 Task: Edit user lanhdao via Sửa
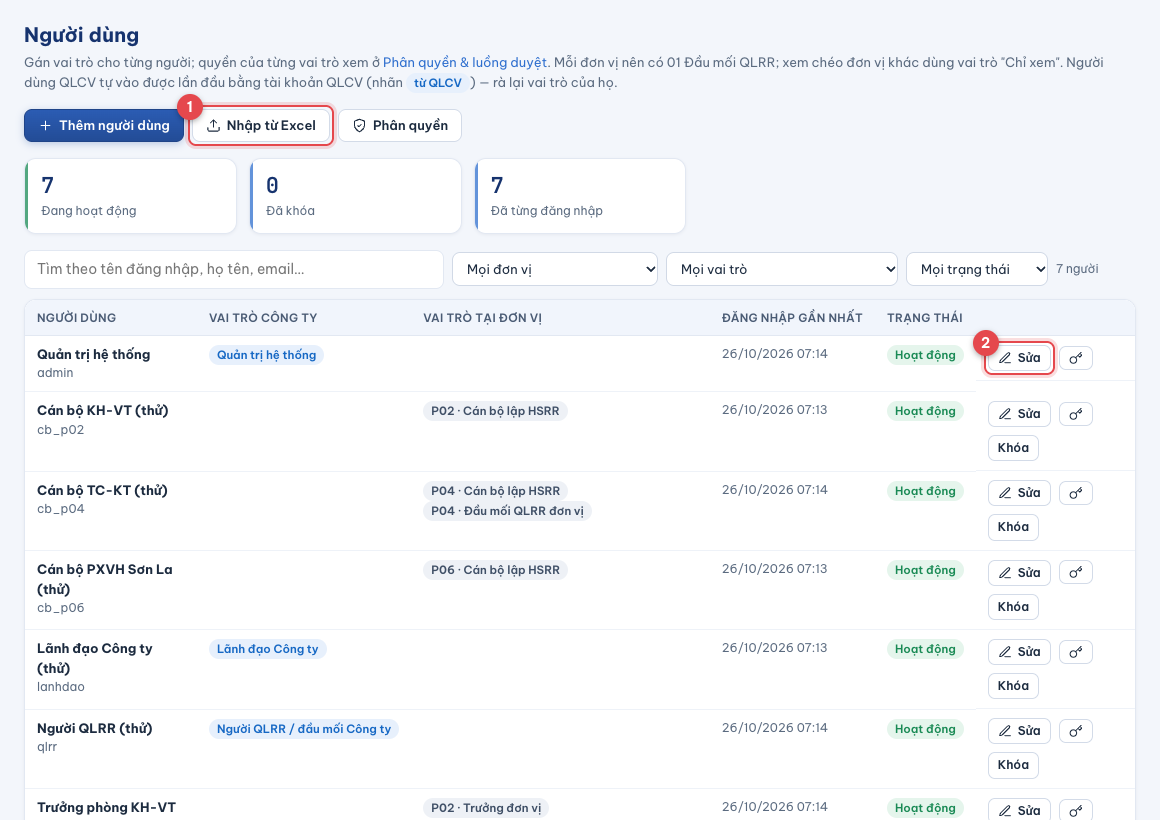coord(1019,652)
